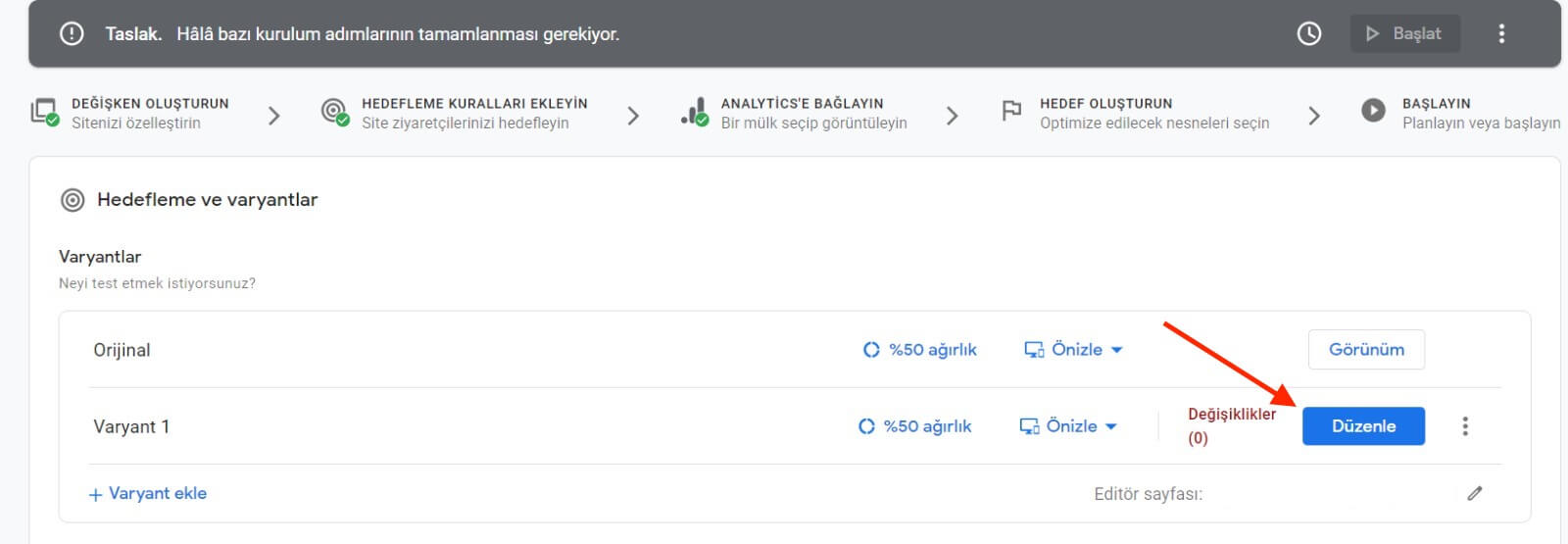Open Önizle dropdown for Varyant 1
1568x544 pixels.
(x=1069, y=426)
